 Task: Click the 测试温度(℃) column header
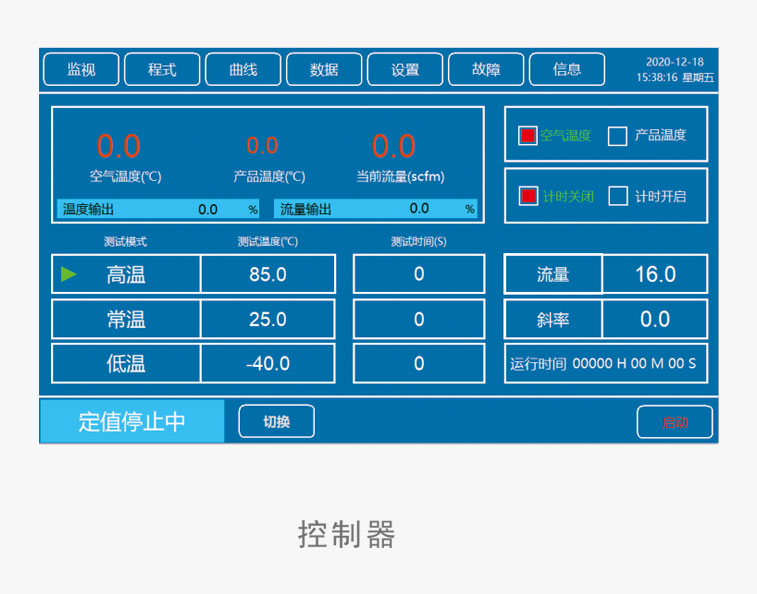coord(268,241)
